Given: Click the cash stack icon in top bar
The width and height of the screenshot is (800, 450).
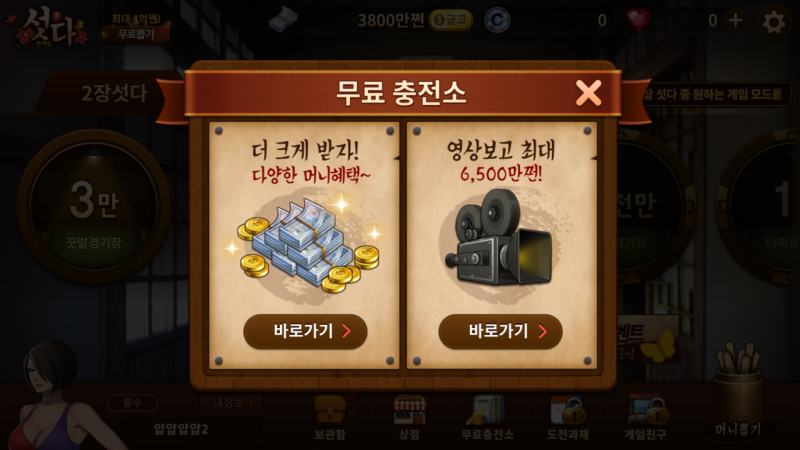Looking at the screenshot, I should pyautogui.click(x=283, y=20).
